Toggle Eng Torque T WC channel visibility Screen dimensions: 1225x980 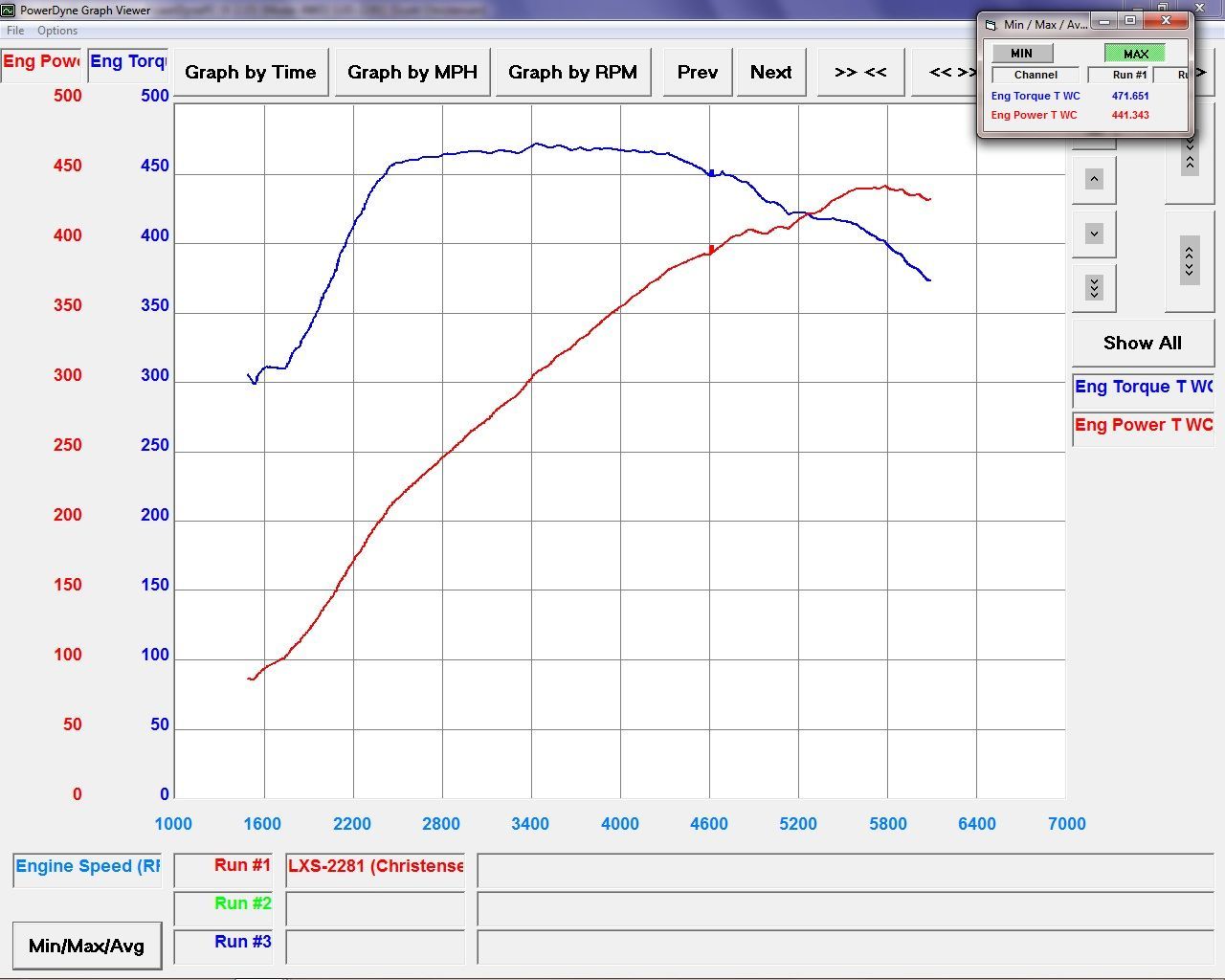coord(1143,387)
